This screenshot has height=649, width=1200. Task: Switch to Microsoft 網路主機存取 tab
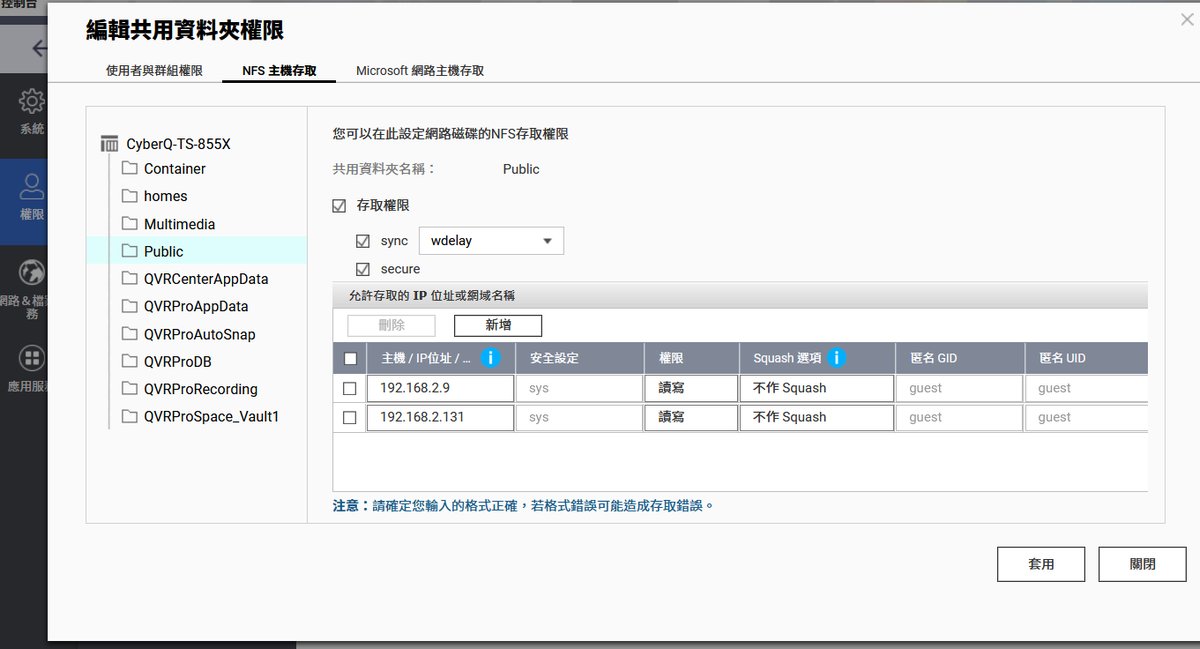point(420,71)
